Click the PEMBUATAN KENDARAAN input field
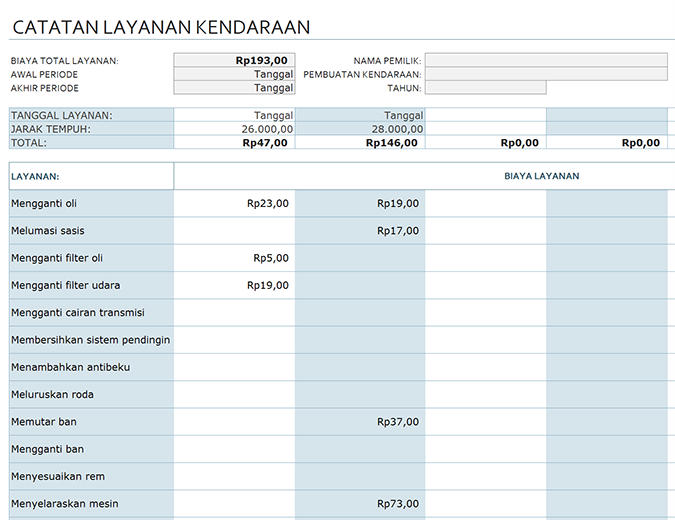This screenshot has width=675, height=520. 546,74
